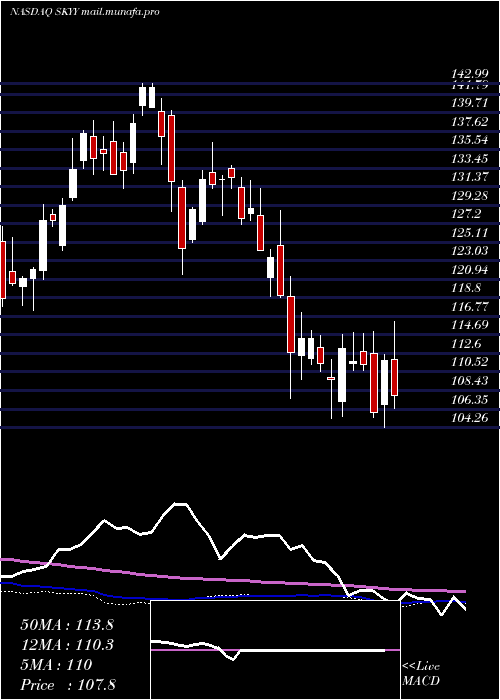Screen dimensions: 500x700
Task: Select the 123.03 price axis label
Action: point(470,251)
